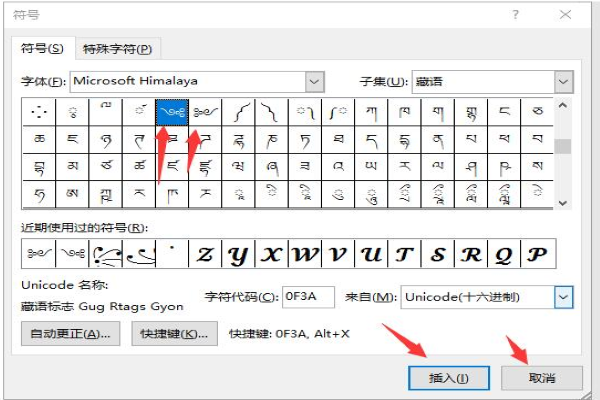Screen dimensions: 600x400
Task: Open the help question mark button
Action: coord(515,15)
